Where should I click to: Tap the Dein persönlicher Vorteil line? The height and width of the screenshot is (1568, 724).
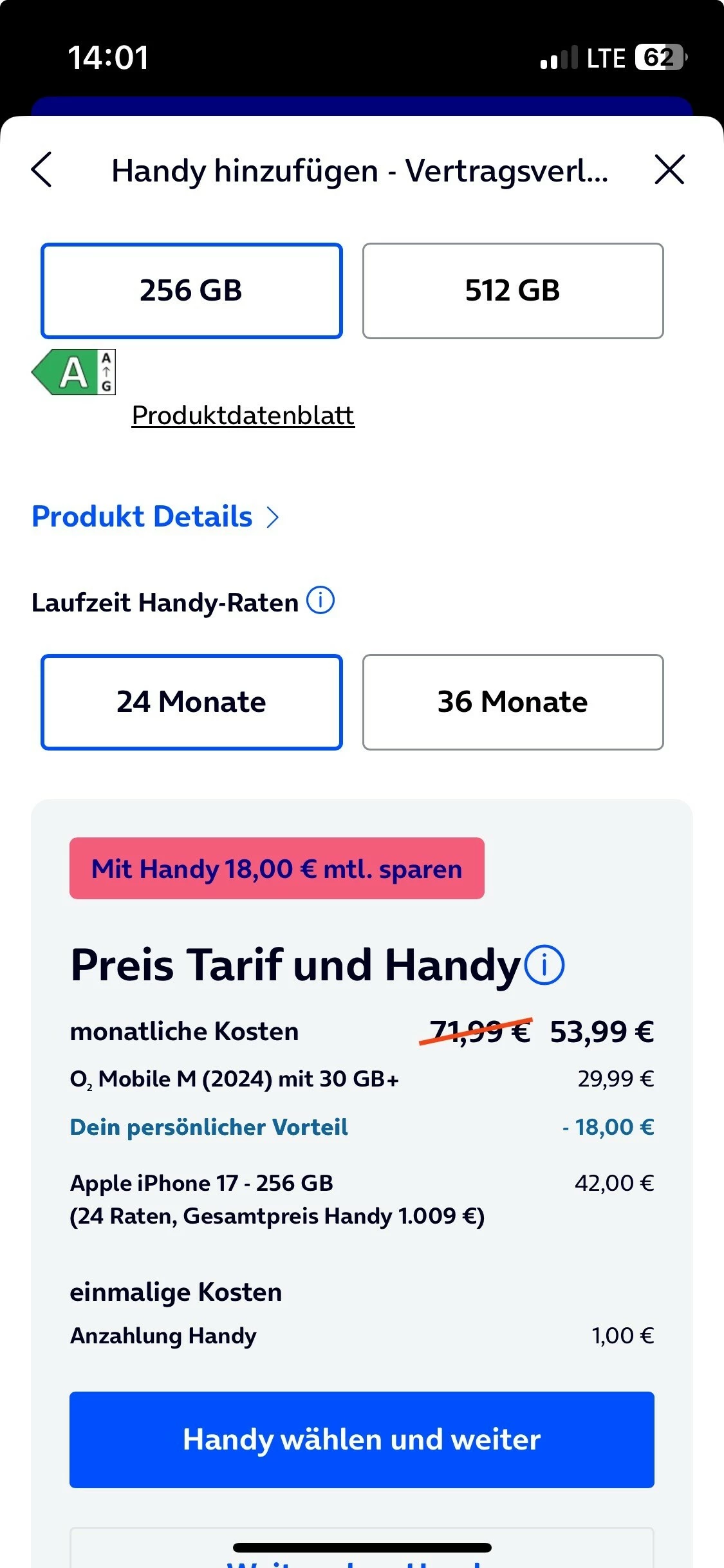click(x=209, y=1127)
